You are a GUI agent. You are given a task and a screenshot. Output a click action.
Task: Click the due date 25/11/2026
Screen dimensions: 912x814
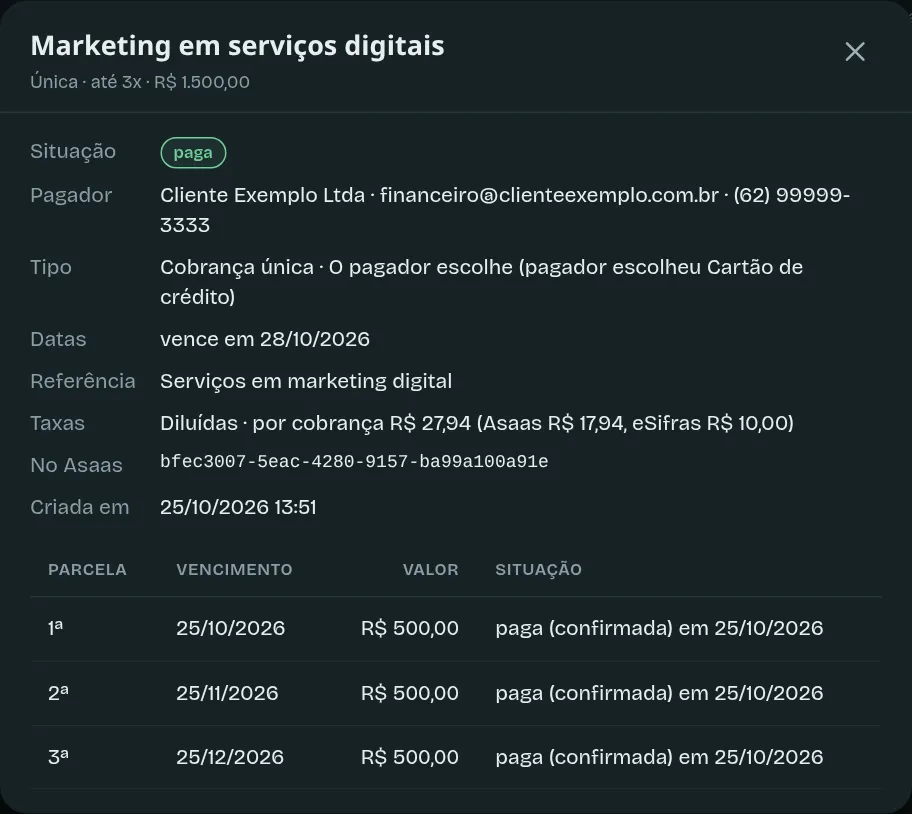point(227,693)
